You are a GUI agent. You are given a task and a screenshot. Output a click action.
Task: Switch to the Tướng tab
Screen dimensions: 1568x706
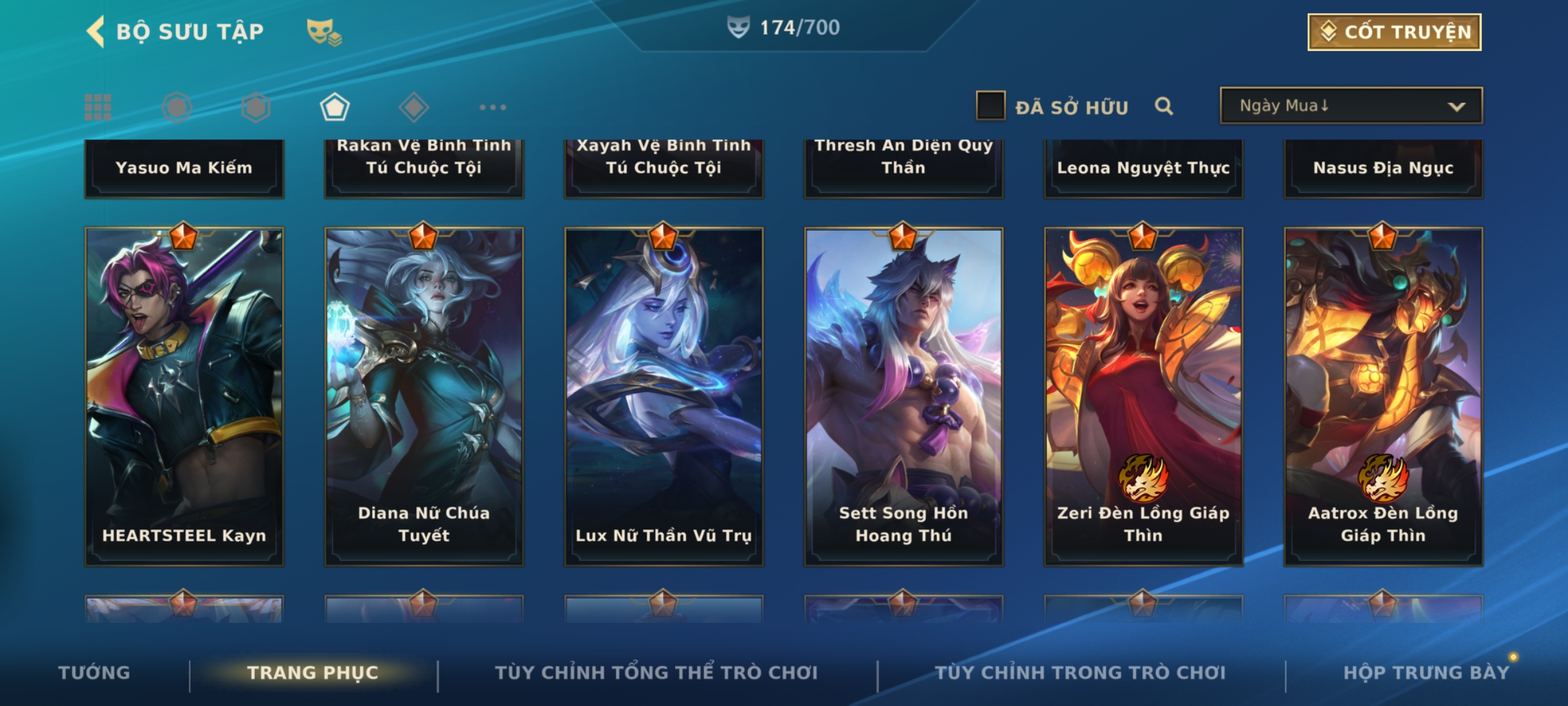click(x=94, y=673)
